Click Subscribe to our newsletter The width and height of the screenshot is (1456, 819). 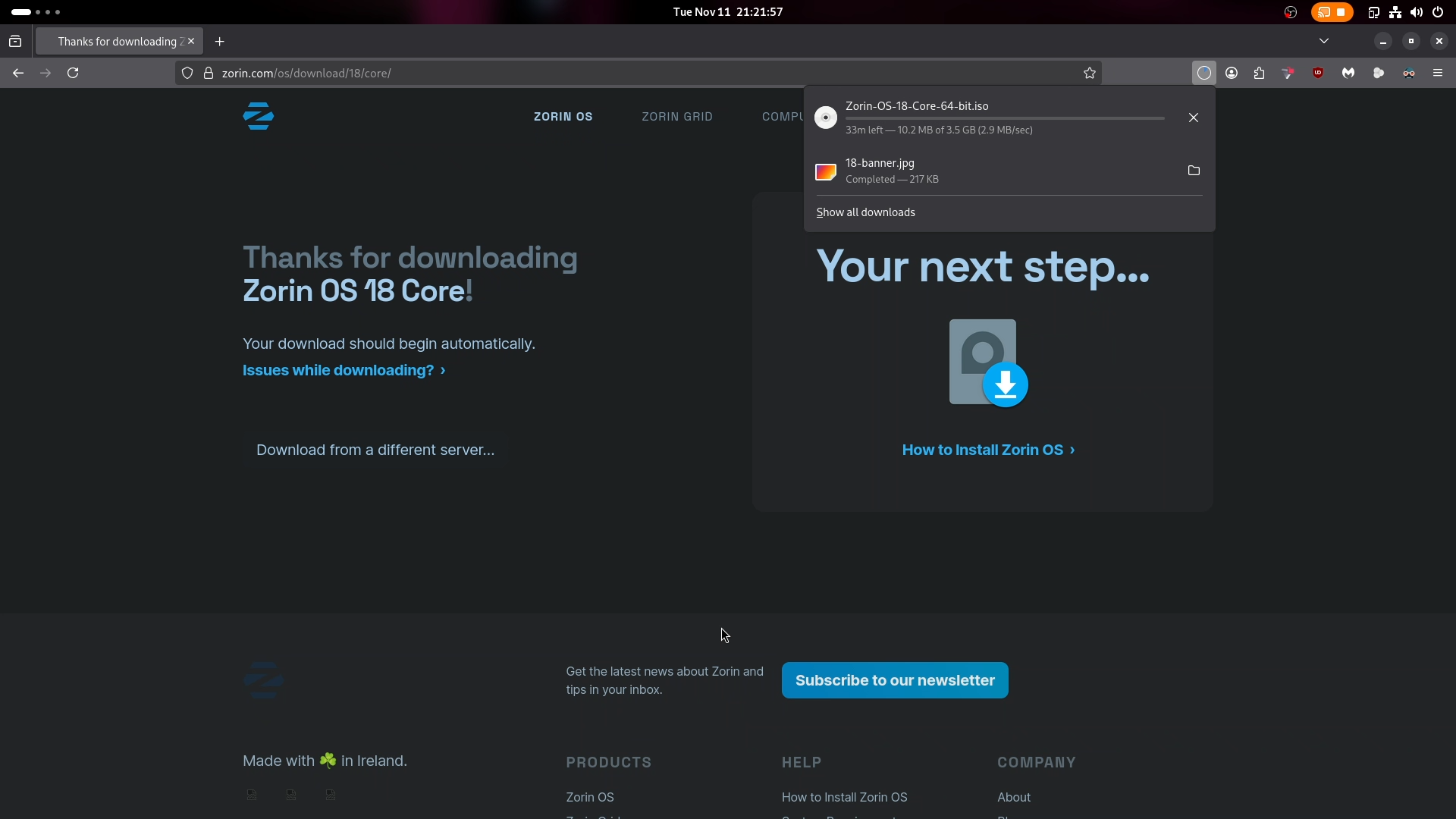[x=895, y=680]
